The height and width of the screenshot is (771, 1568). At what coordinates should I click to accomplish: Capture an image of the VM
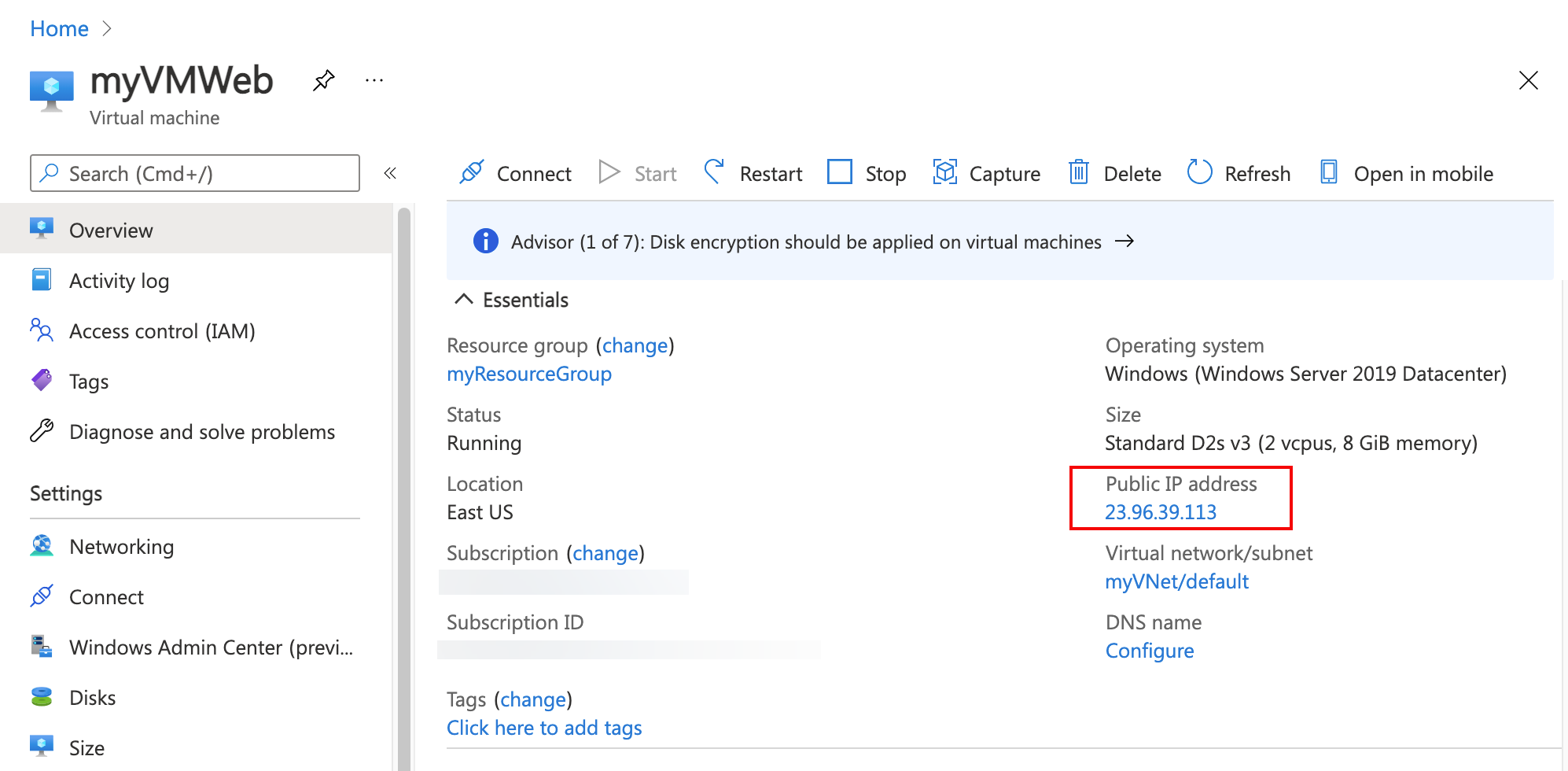coord(987,173)
